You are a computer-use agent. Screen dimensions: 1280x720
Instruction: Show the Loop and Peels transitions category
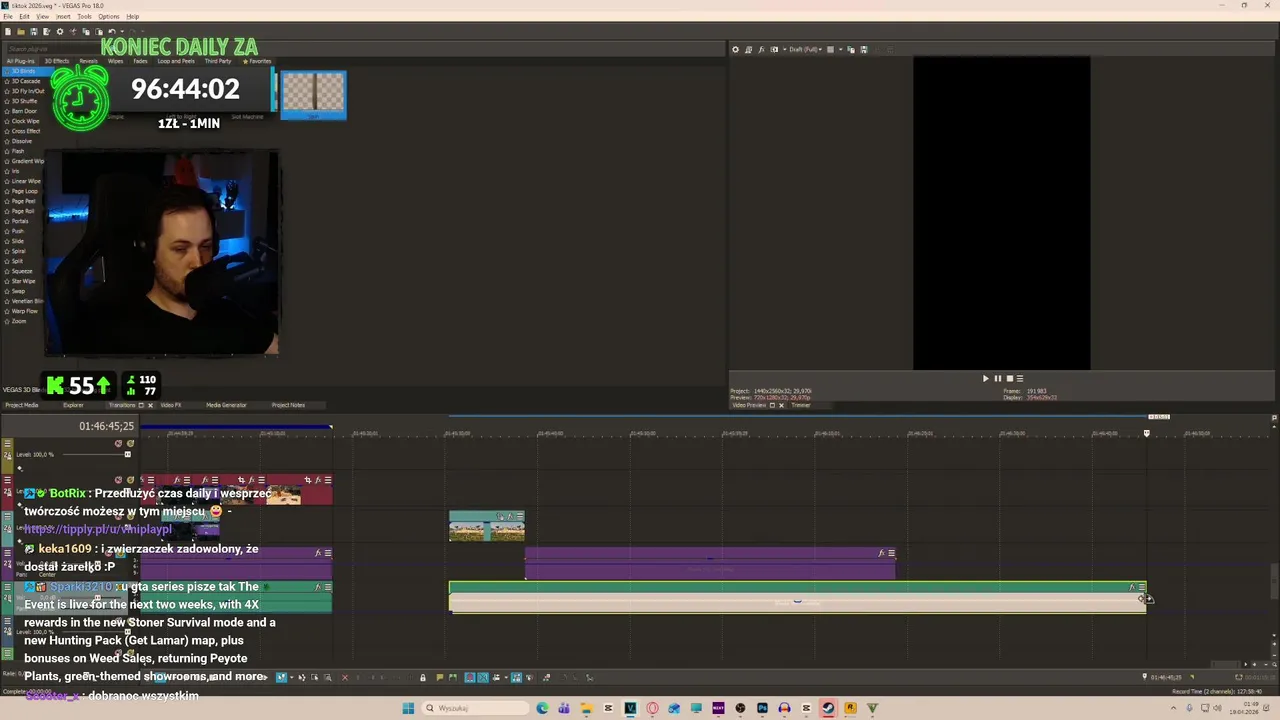(176, 61)
